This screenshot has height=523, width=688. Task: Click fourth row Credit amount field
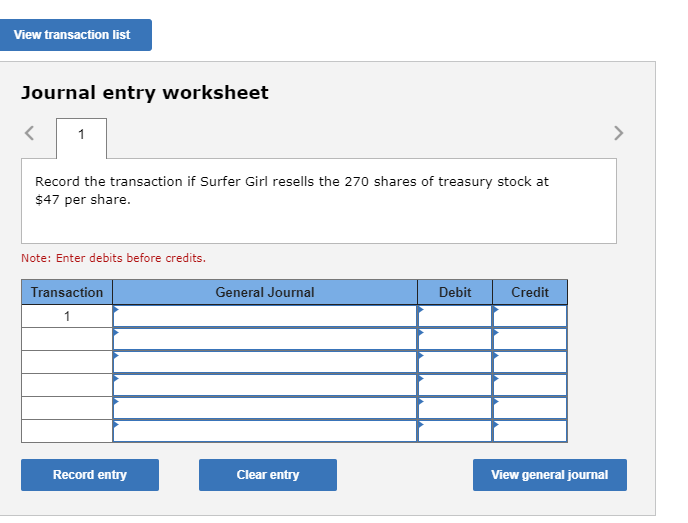(x=530, y=385)
